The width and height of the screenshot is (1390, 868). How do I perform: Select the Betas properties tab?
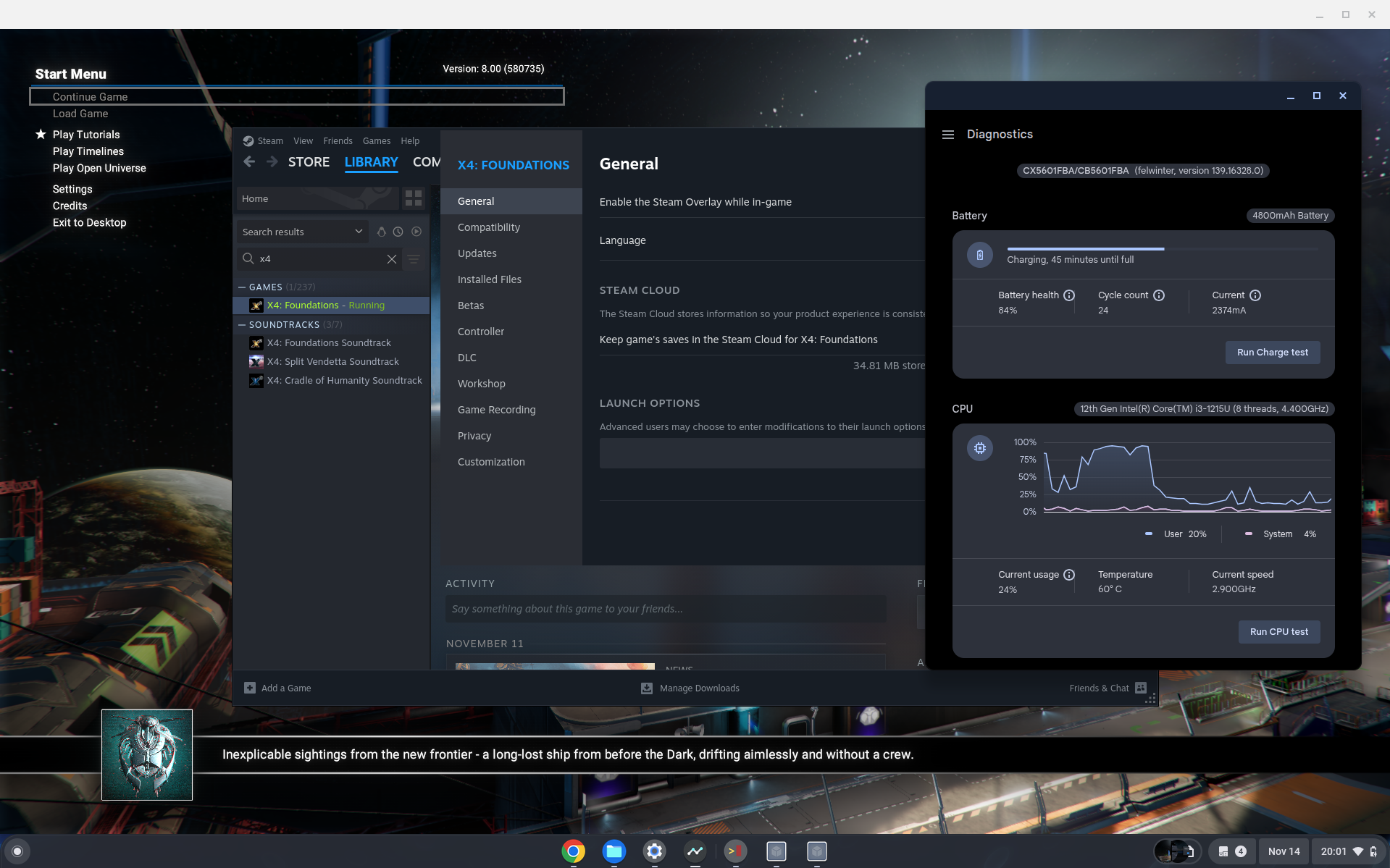[x=511, y=306]
